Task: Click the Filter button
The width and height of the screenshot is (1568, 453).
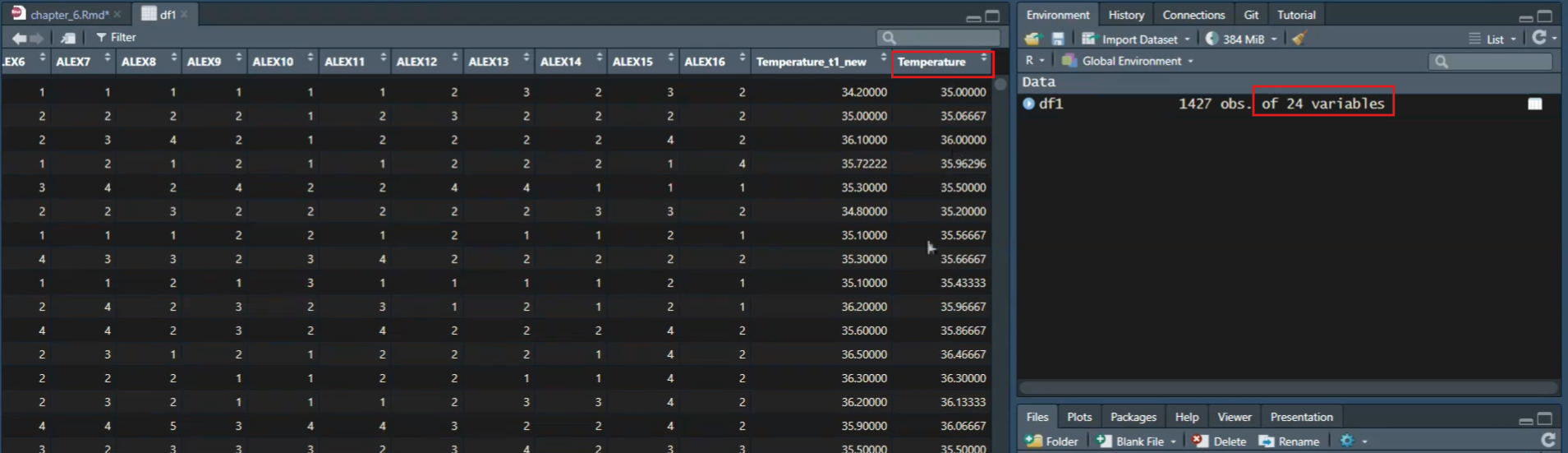Action: point(116,37)
